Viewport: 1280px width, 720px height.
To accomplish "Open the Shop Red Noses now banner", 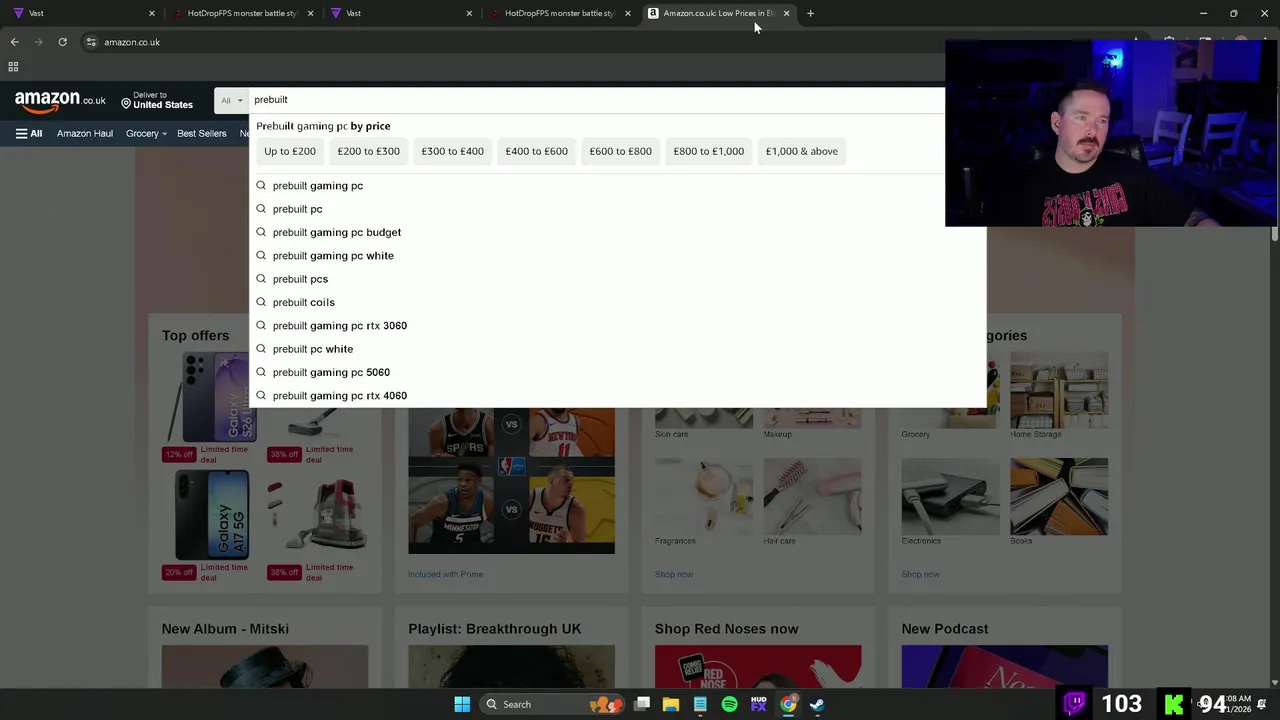I will 758,666.
